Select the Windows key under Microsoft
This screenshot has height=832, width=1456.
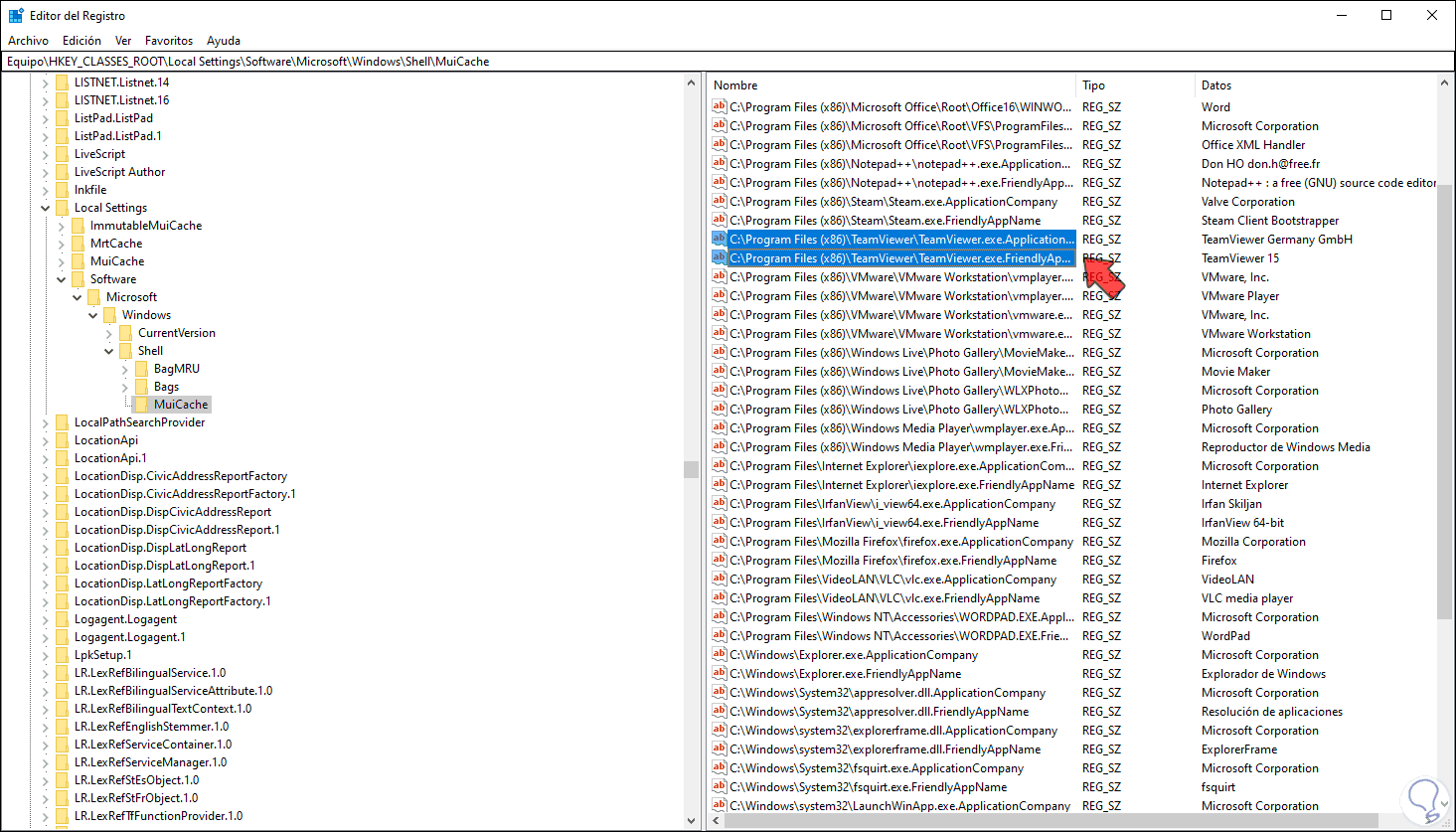[146, 315]
